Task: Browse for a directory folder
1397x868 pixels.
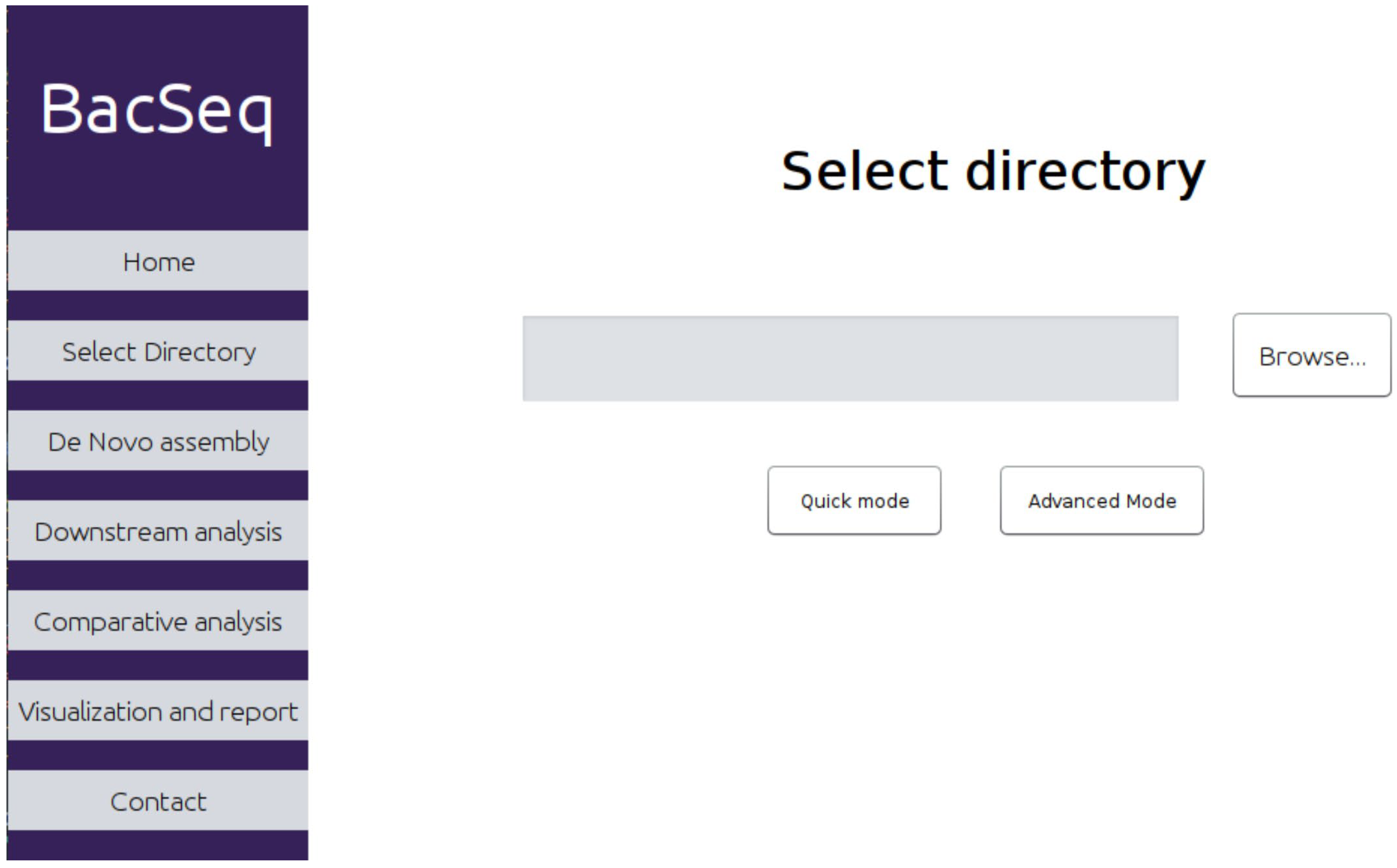Action: tap(1311, 355)
